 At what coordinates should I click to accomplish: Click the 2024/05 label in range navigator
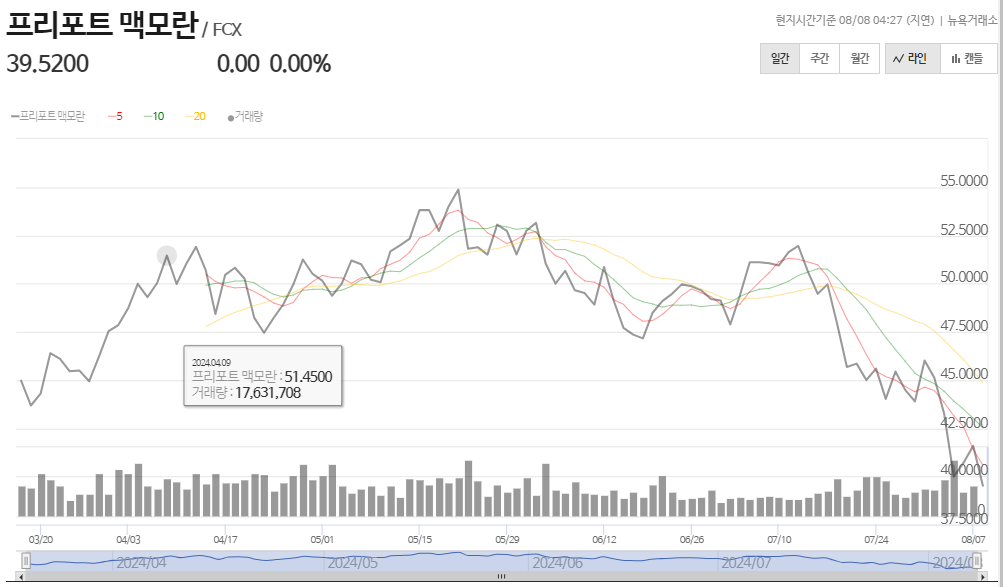(x=352, y=563)
